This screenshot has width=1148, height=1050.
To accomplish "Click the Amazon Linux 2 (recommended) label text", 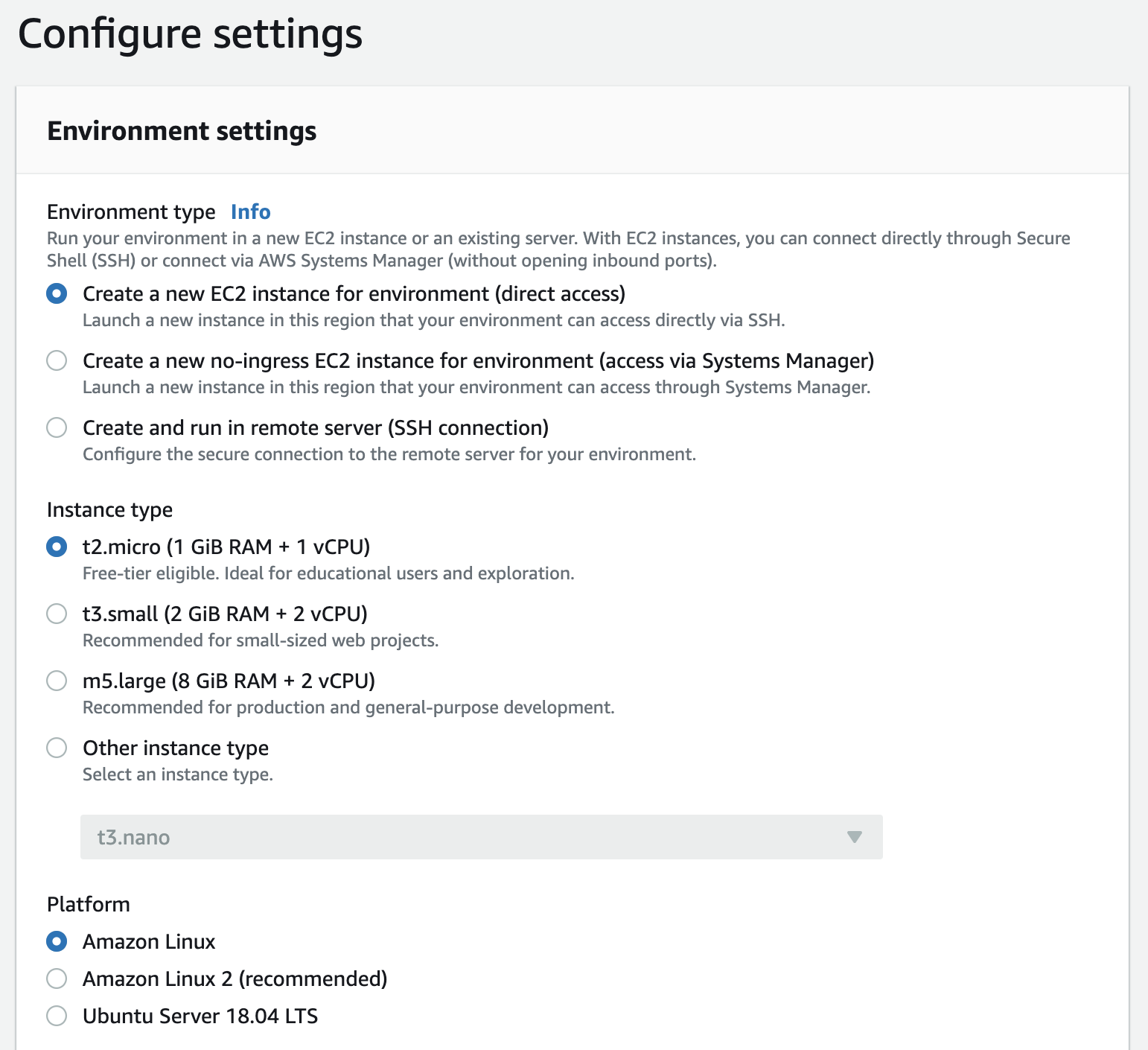I will click(235, 979).
